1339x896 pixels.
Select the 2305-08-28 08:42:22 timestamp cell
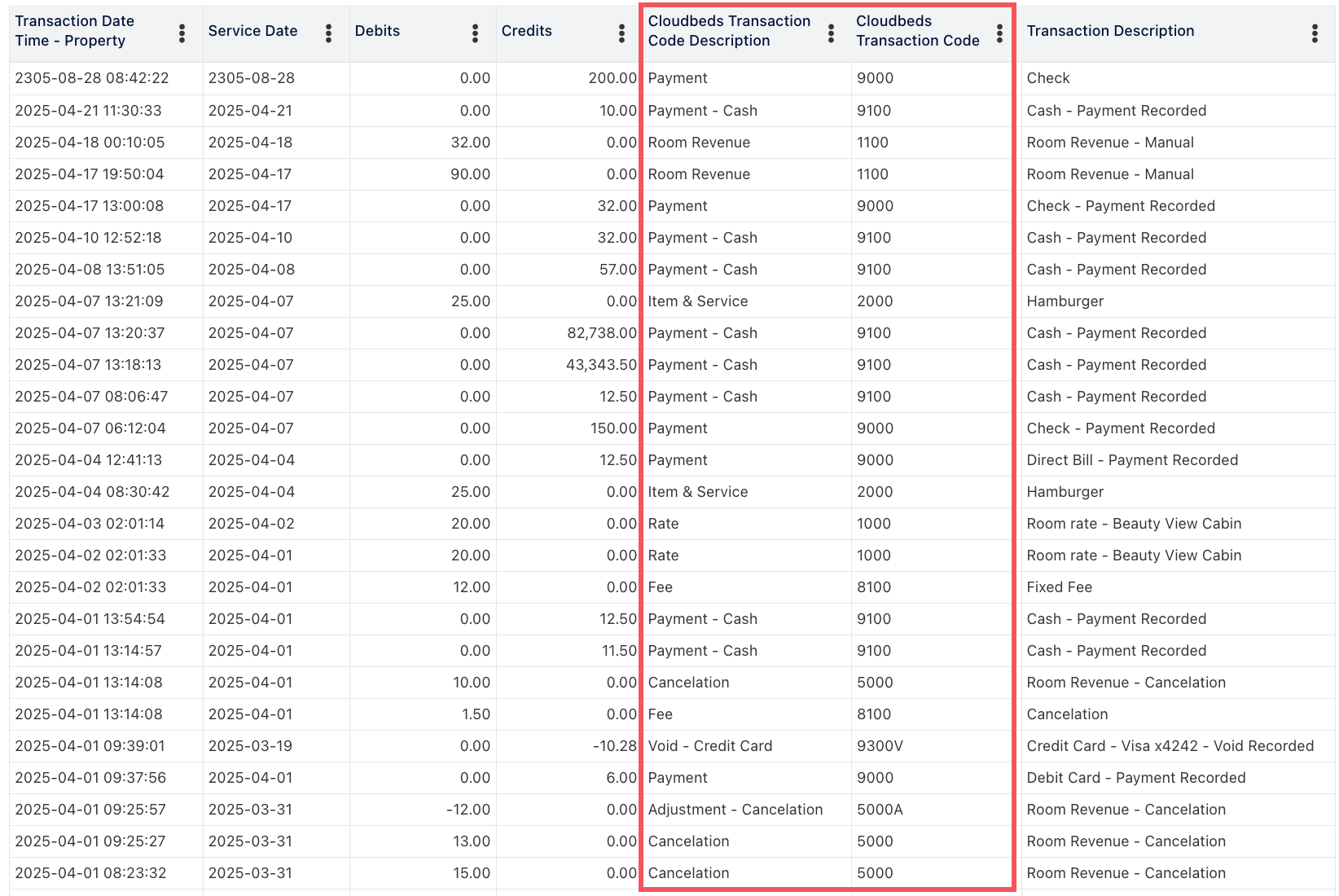pyautogui.click(x=92, y=78)
